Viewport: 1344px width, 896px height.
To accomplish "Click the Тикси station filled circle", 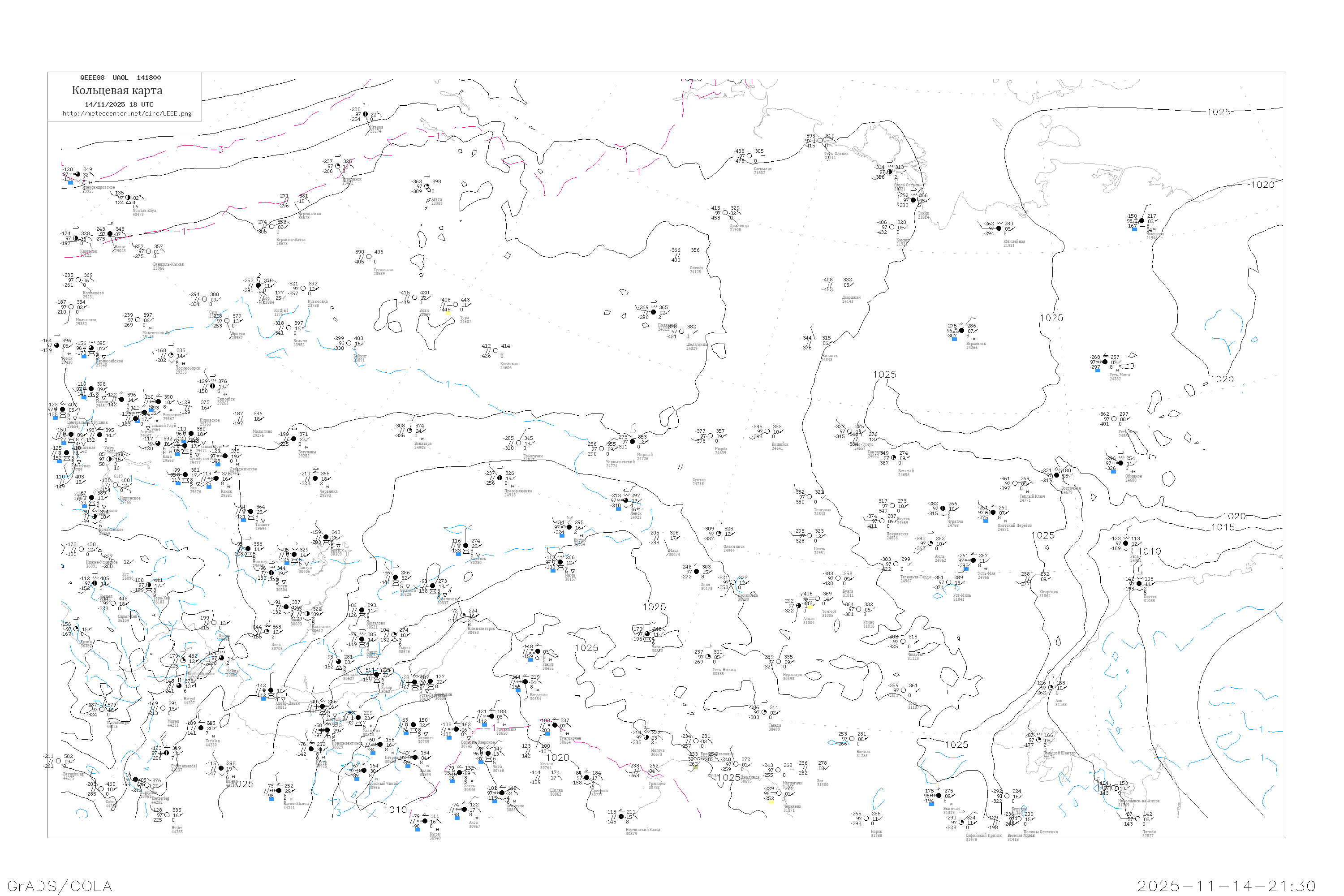I will coord(913,200).
